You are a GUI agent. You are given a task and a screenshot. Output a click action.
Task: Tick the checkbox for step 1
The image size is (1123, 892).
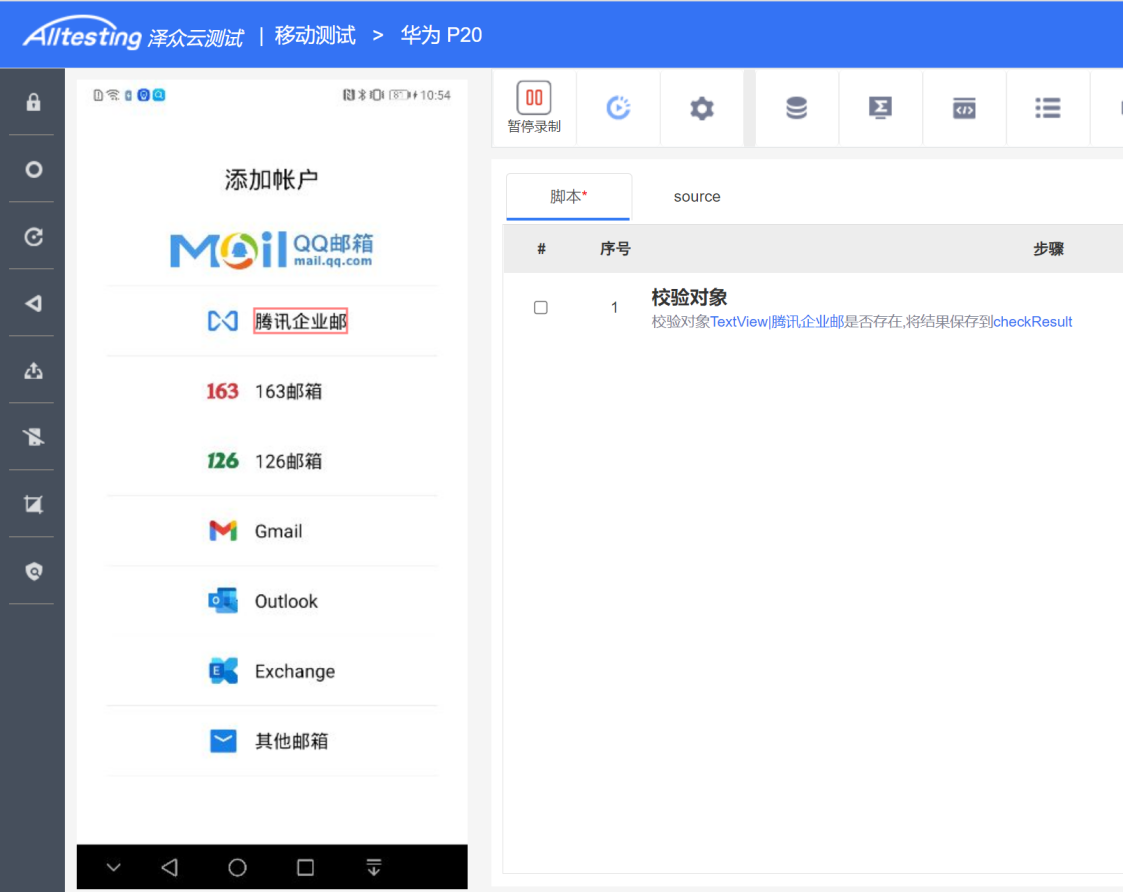coord(541,308)
